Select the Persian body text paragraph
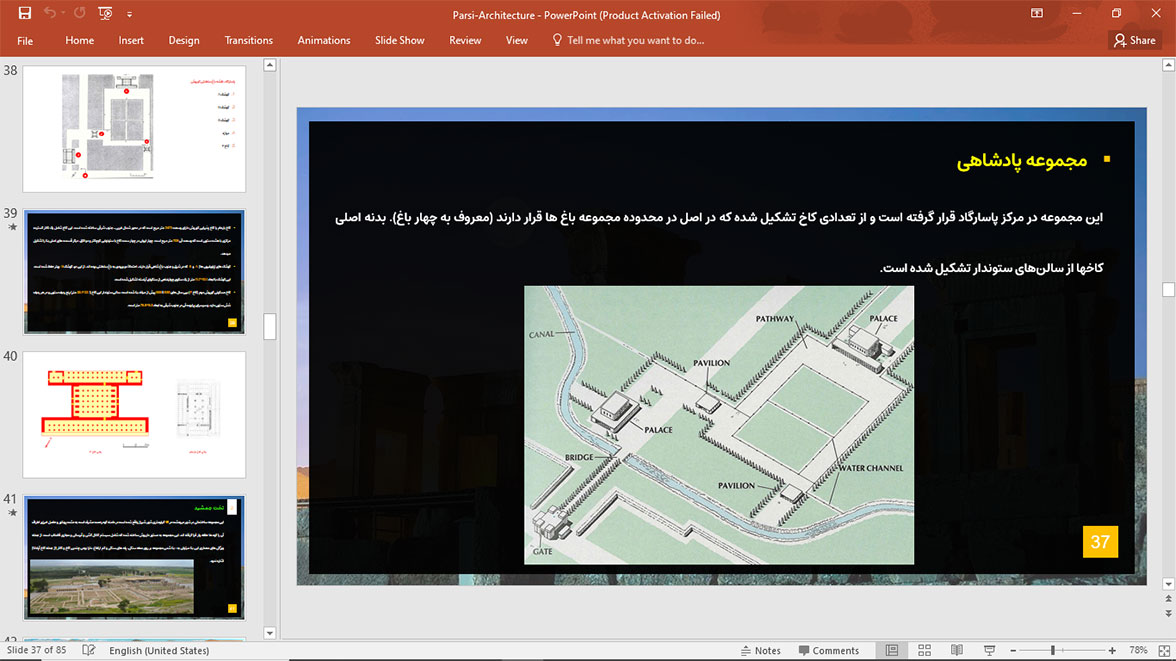Viewport: 1176px width, 661px height. click(718, 242)
